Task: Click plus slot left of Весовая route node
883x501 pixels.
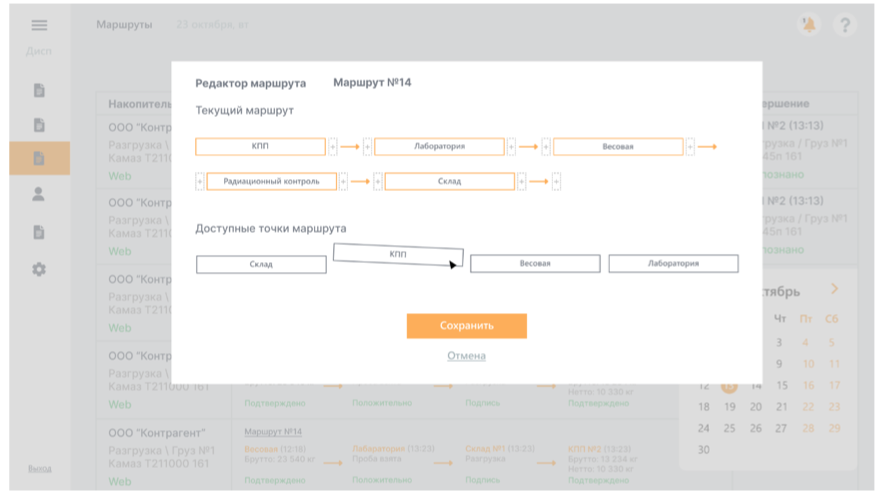Action: coord(546,146)
